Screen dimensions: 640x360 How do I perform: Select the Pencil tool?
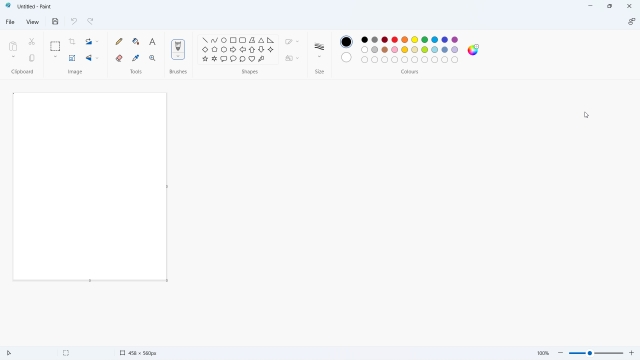pos(119,42)
